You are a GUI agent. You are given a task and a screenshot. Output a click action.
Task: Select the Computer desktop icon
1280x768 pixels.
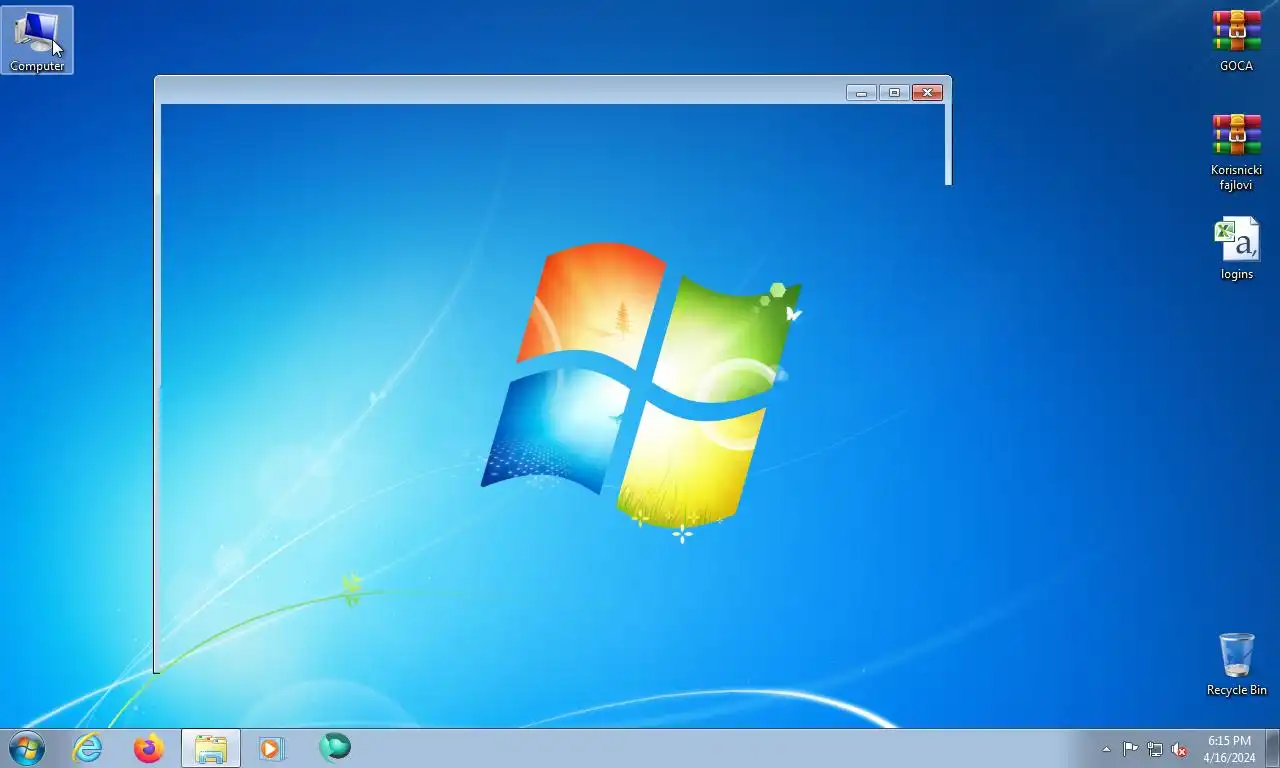click(x=37, y=40)
